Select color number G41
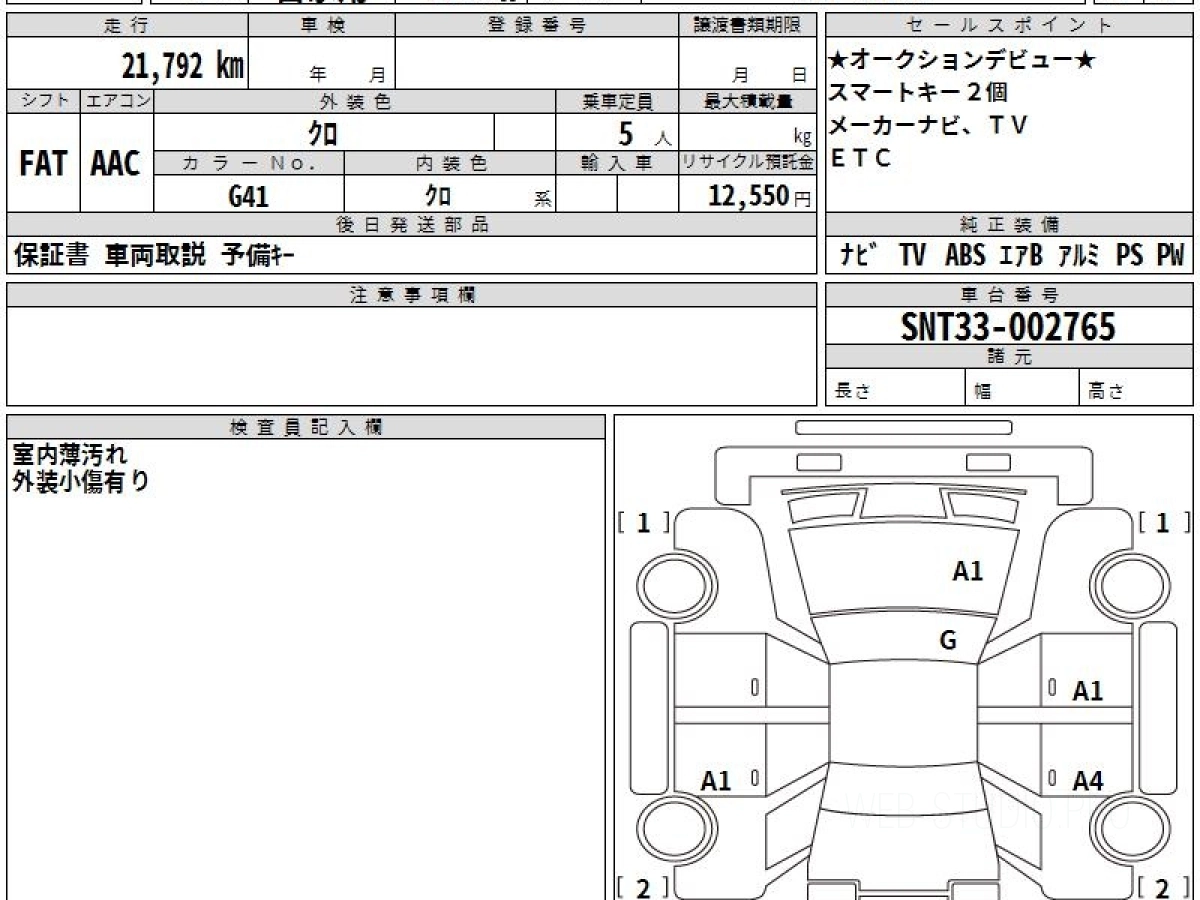 tap(249, 196)
